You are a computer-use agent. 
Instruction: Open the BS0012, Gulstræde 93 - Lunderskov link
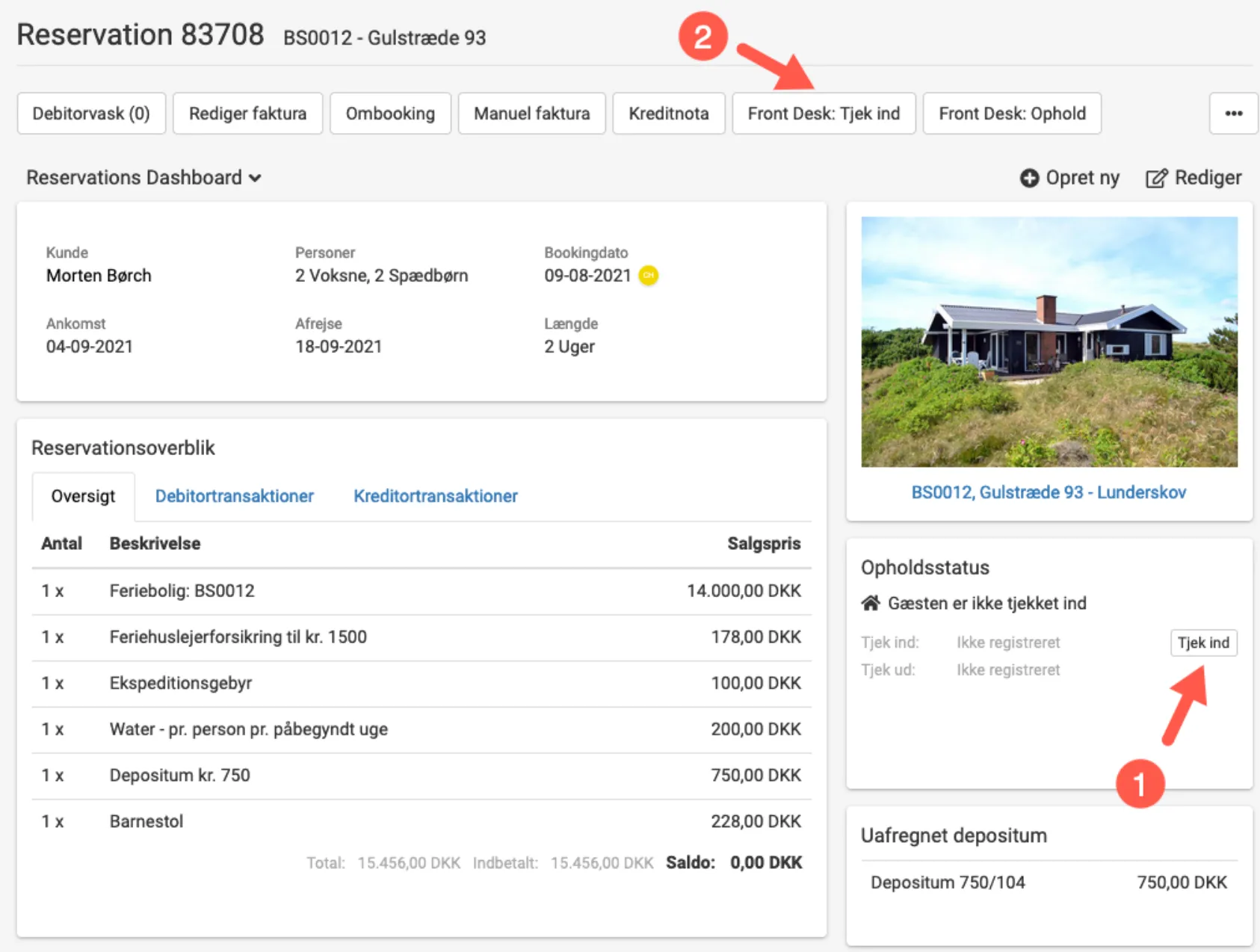(x=1048, y=492)
